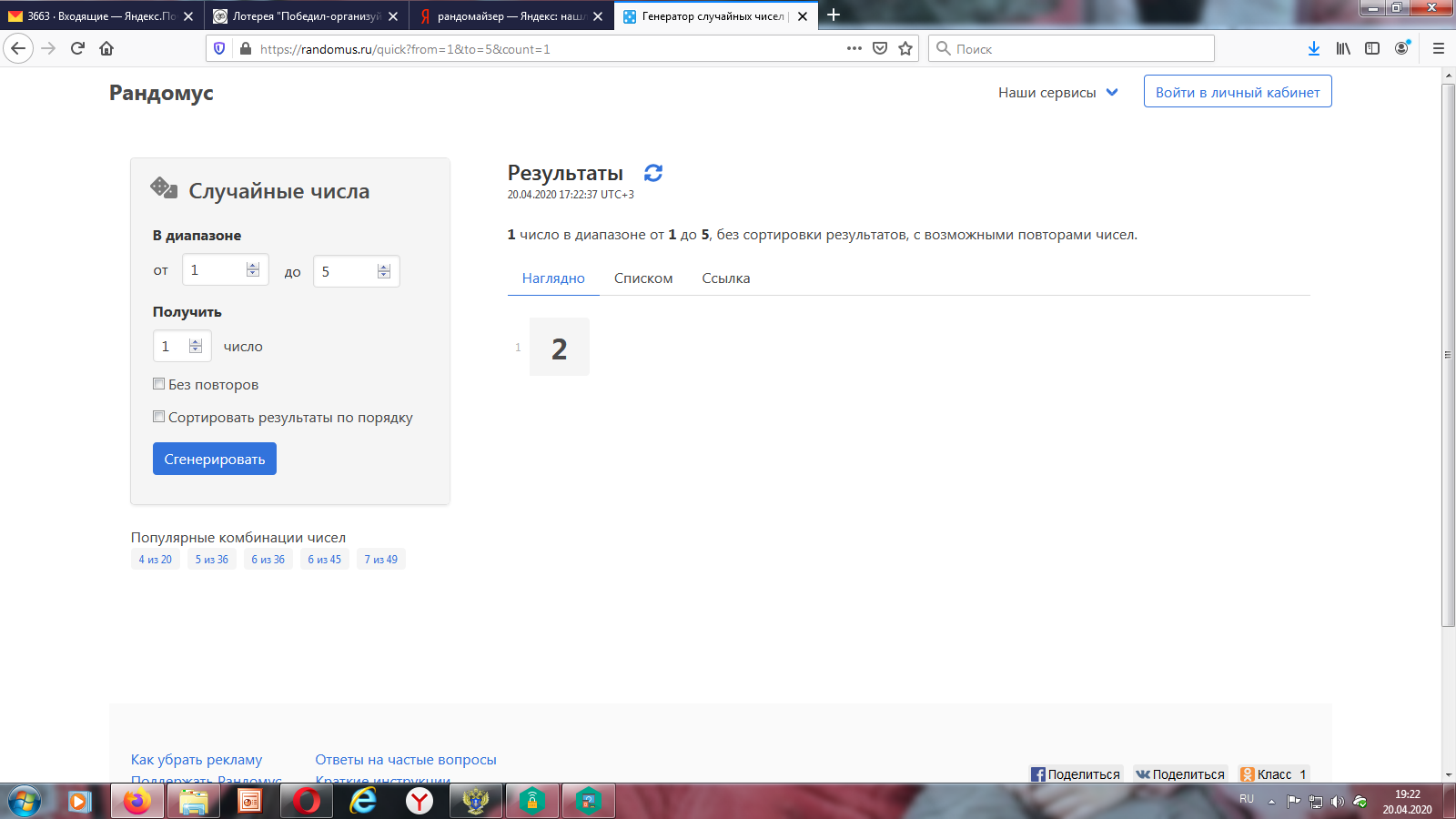The image size is (1456, 819).
Task: Enable the Без повторов checkbox
Action: point(158,384)
